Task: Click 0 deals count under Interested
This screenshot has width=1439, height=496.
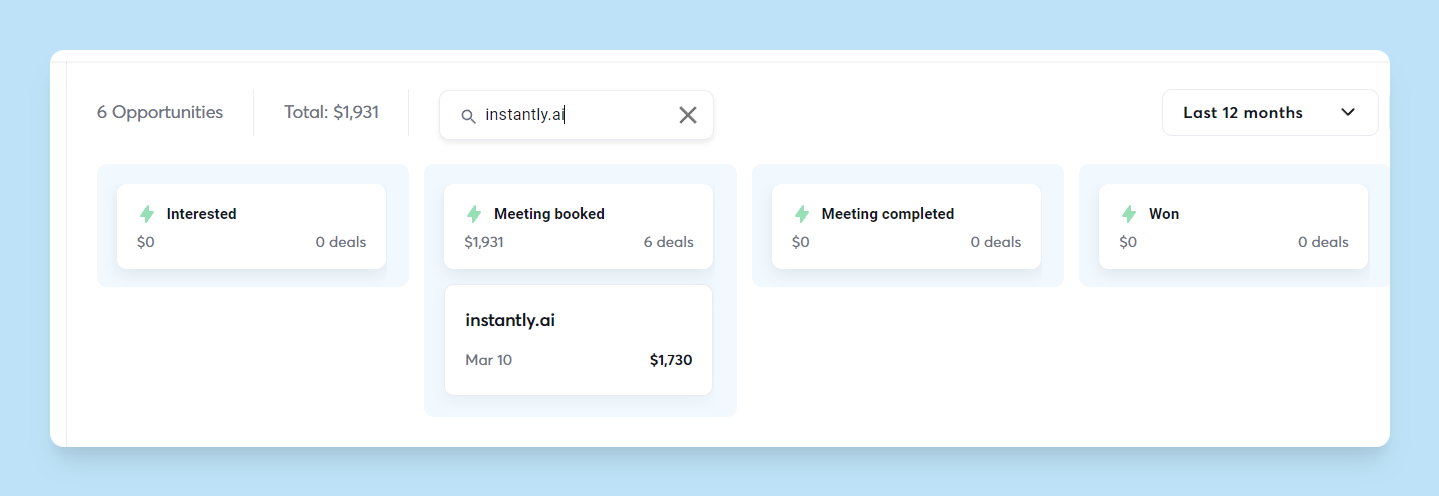Action: tap(341, 242)
